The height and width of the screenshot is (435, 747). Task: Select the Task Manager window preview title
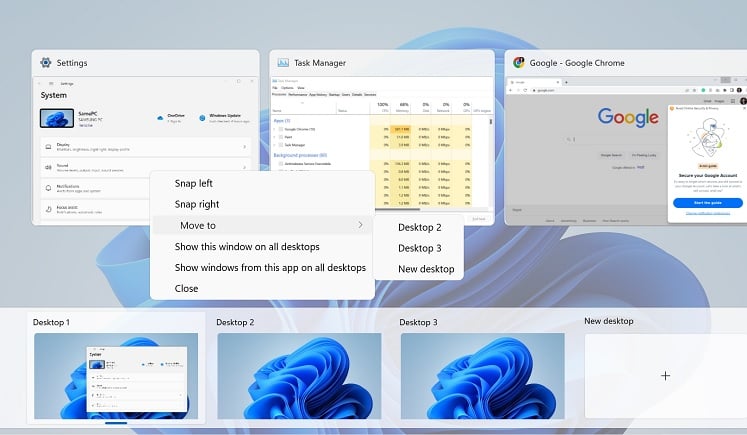coord(320,63)
